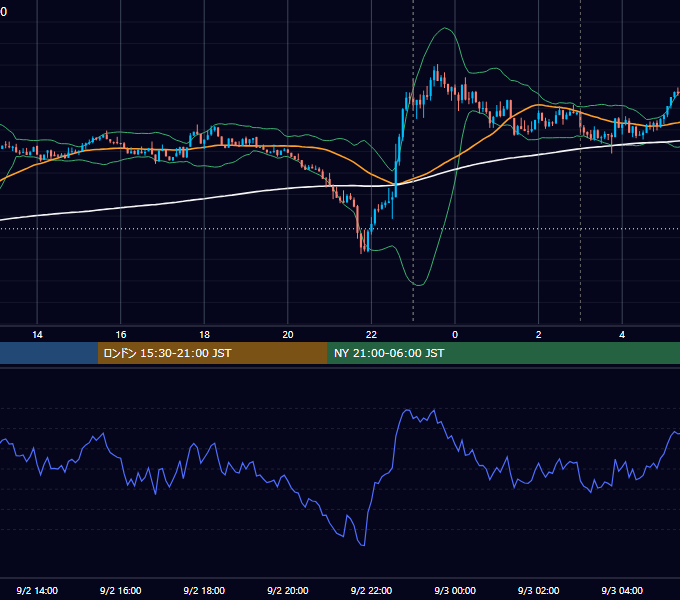
Task: Click hour label 16 on upper axis
Action: (121, 334)
